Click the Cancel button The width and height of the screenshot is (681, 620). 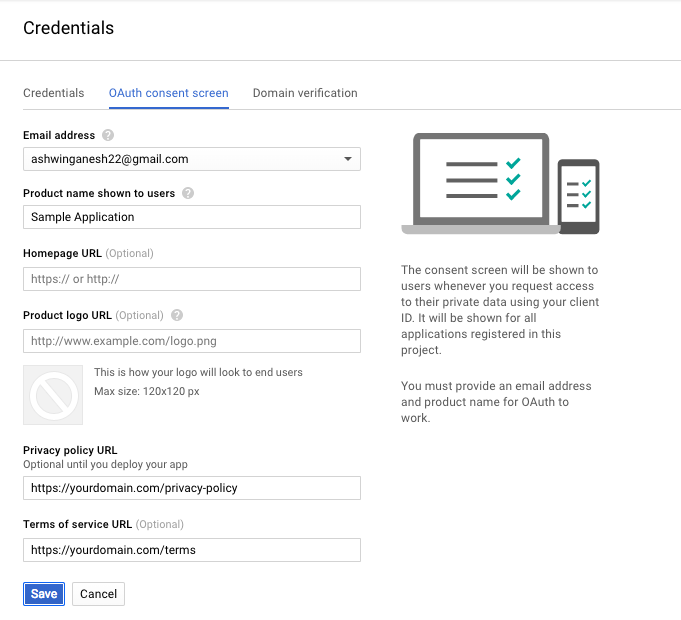tap(98, 594)
